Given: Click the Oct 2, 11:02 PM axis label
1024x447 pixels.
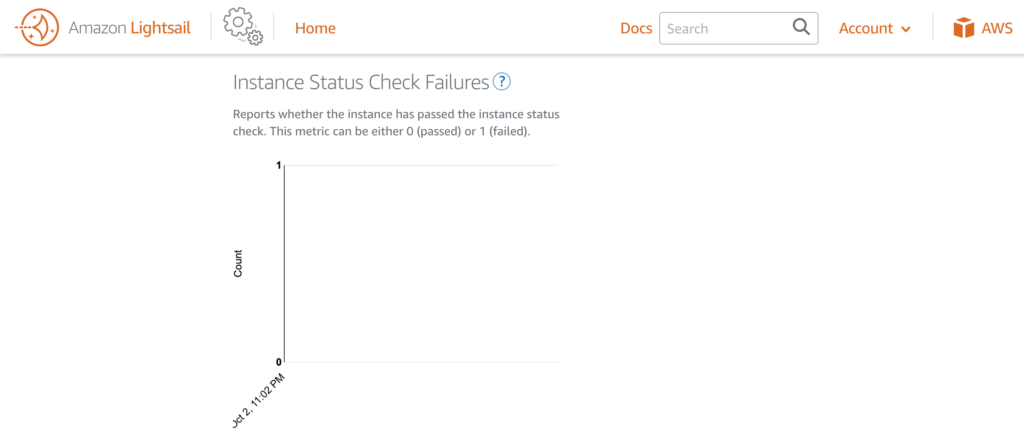Looking at the screenshot, I should [259, 401].
